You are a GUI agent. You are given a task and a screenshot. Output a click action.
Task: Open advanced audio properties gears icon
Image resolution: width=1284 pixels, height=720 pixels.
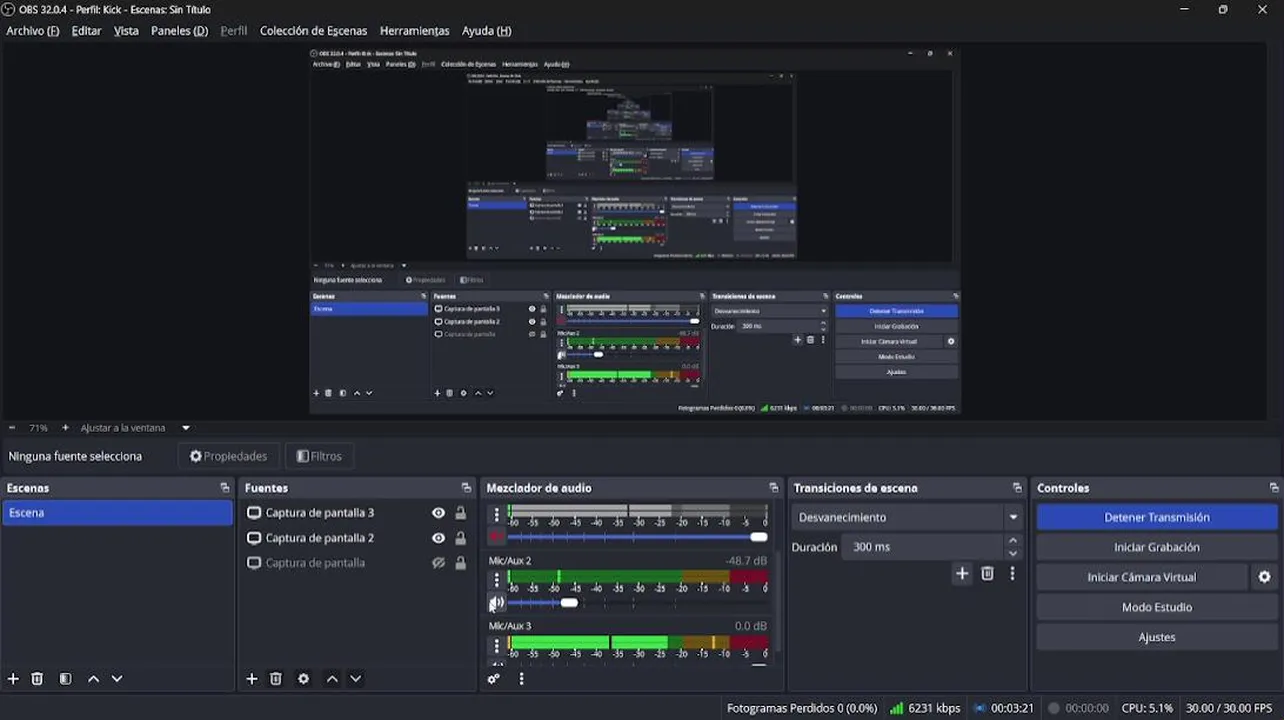[x=493, y=678]
